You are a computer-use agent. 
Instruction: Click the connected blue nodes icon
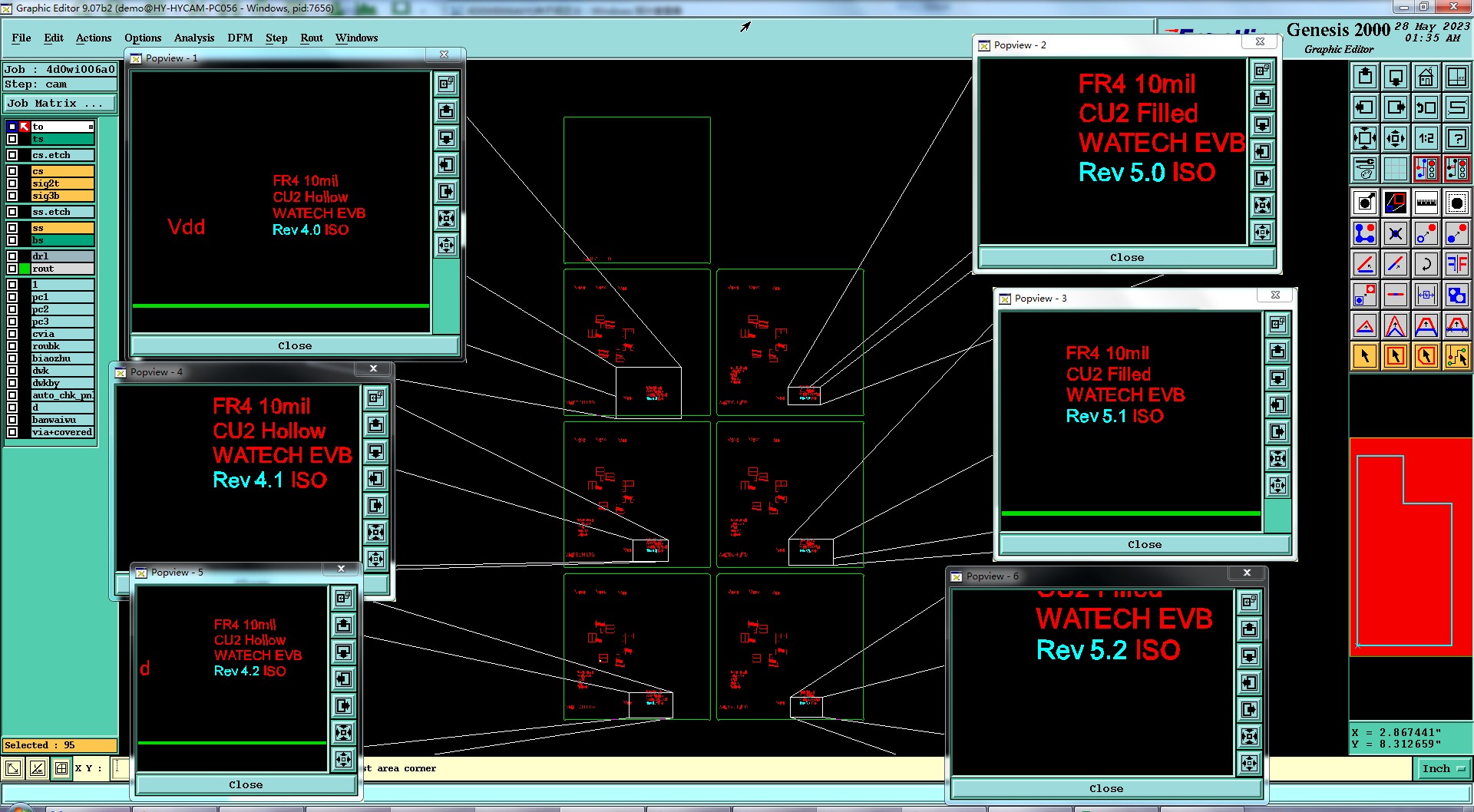1364,233
